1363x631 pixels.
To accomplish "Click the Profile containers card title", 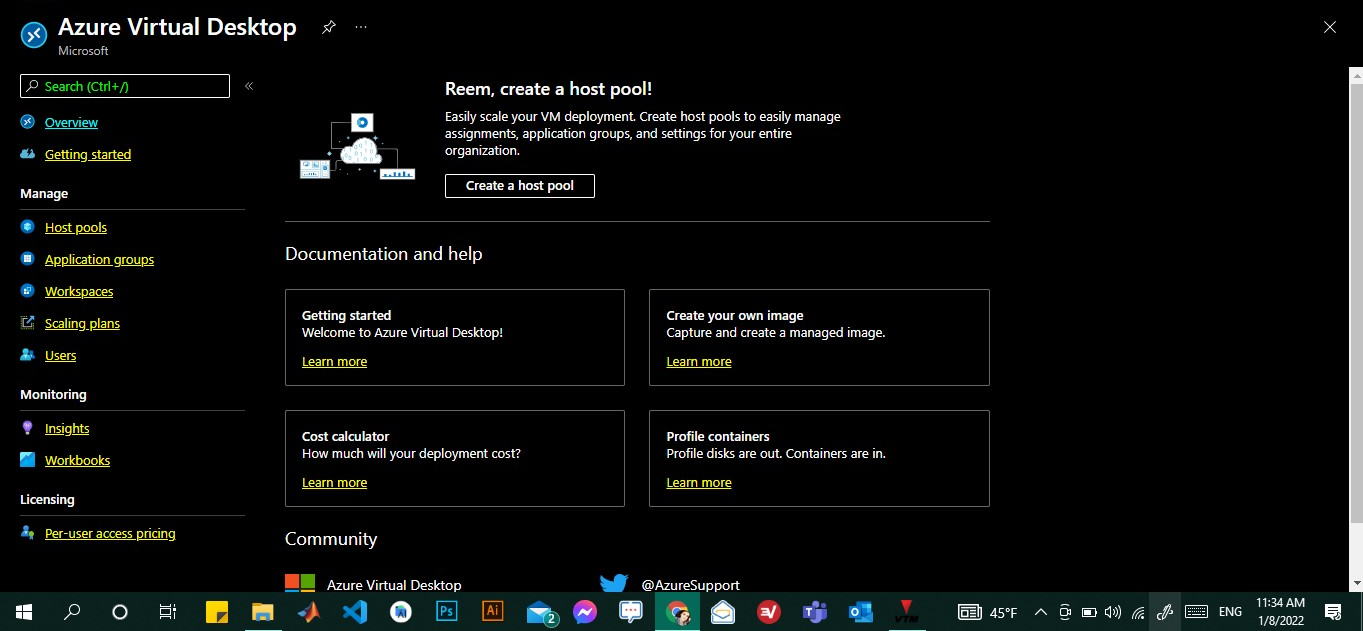I will (718, 436).
